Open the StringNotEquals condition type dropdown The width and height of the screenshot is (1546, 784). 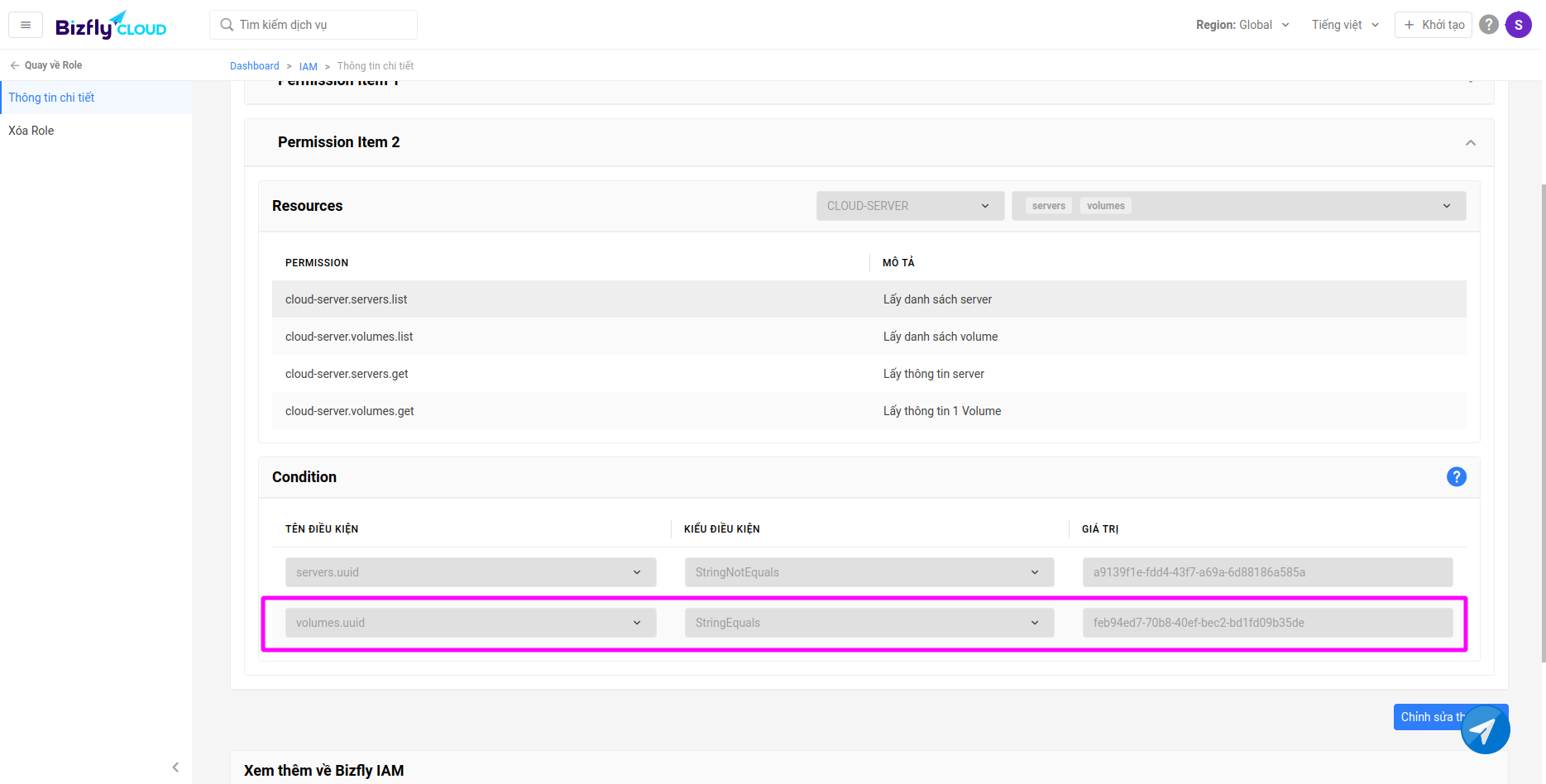point(869,572)
